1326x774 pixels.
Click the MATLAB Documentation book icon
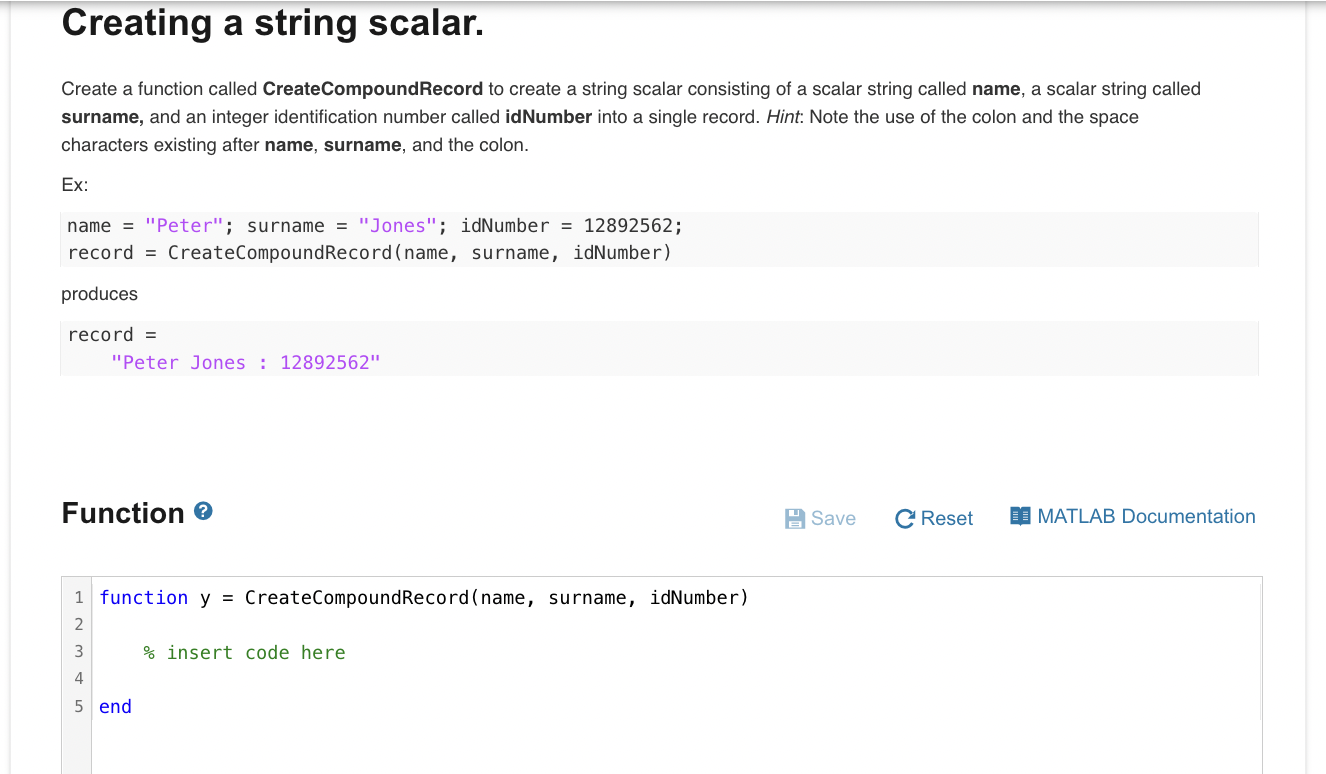[x=1020, y=516]
